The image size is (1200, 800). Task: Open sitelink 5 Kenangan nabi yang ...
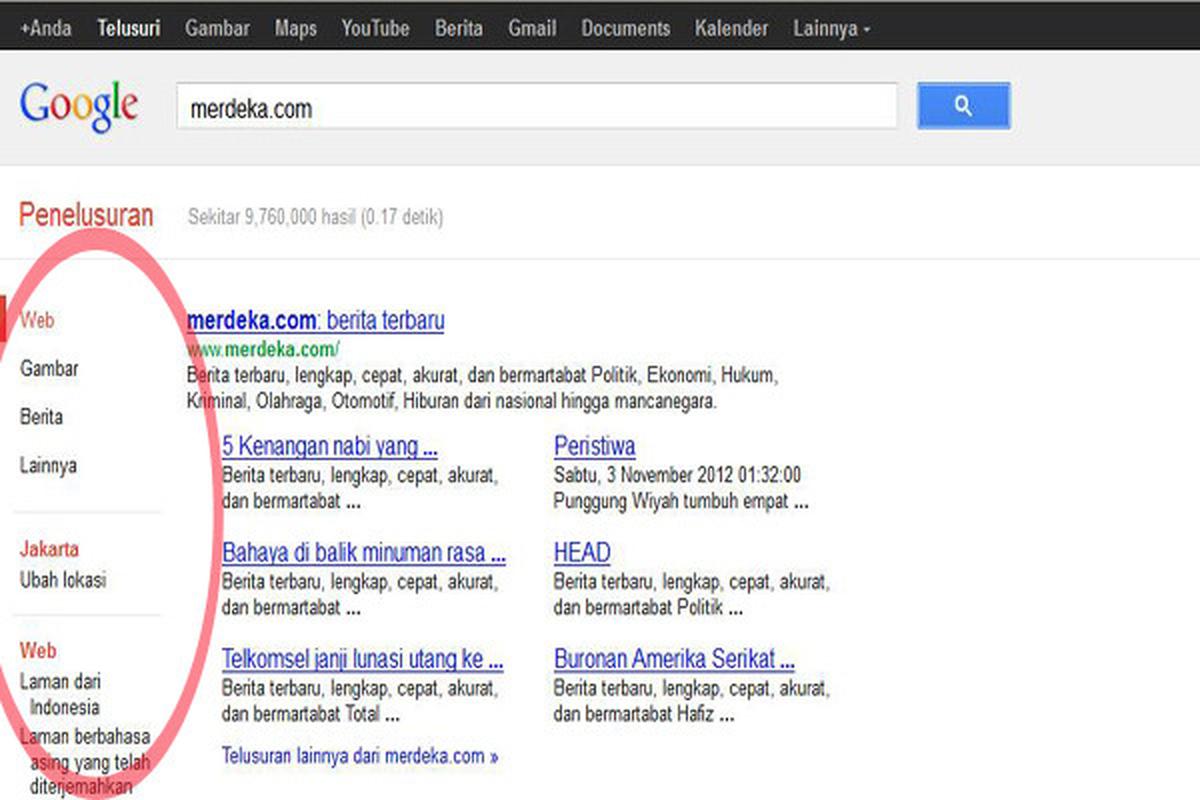click(330, 446)
